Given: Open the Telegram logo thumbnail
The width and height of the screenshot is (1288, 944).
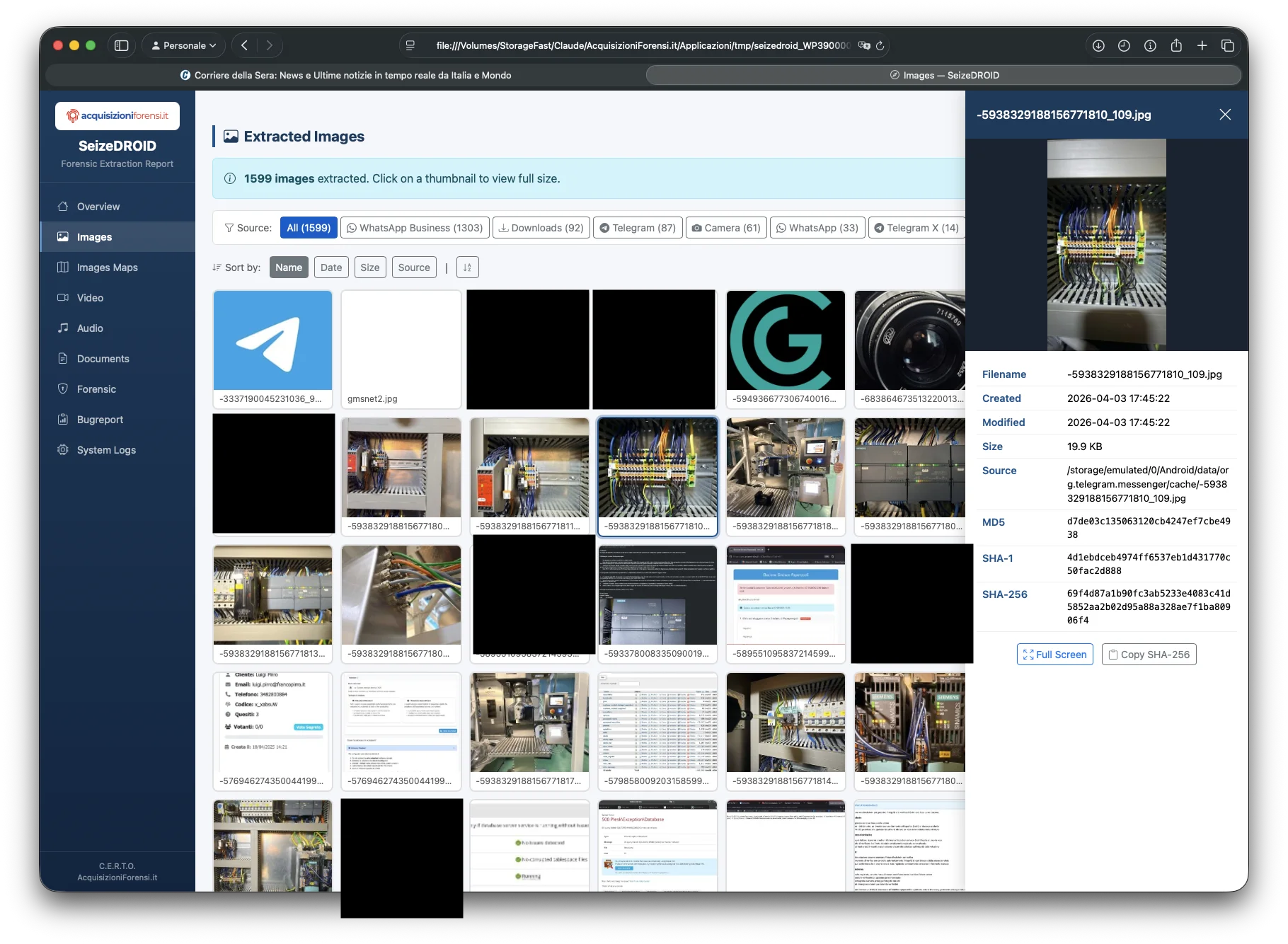Looking at the screenshot, I should tap(272, 341).
